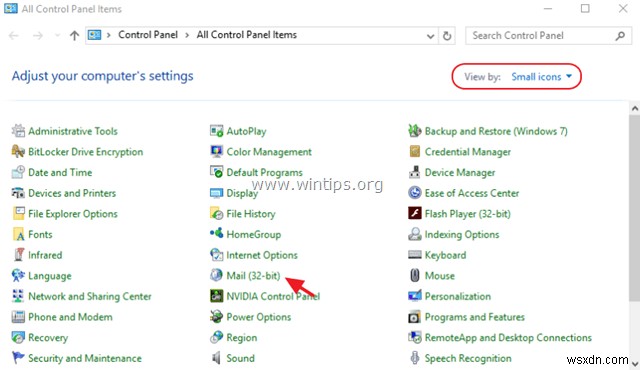
Task: Open the Internet Options icon
Action: (216, 255)
